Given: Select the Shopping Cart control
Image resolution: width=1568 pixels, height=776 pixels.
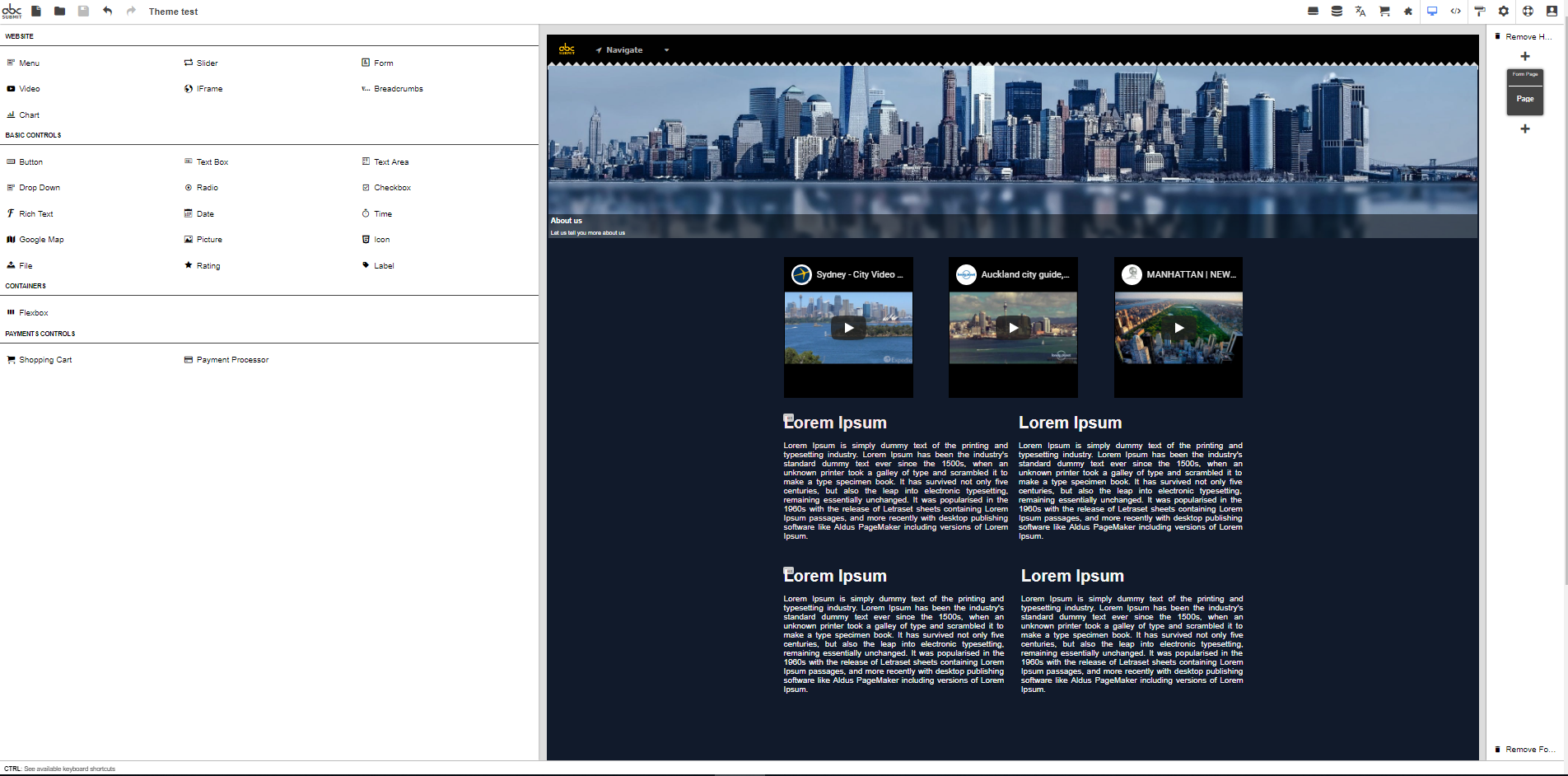Looking at the screenshot, I should pos(39,359).
